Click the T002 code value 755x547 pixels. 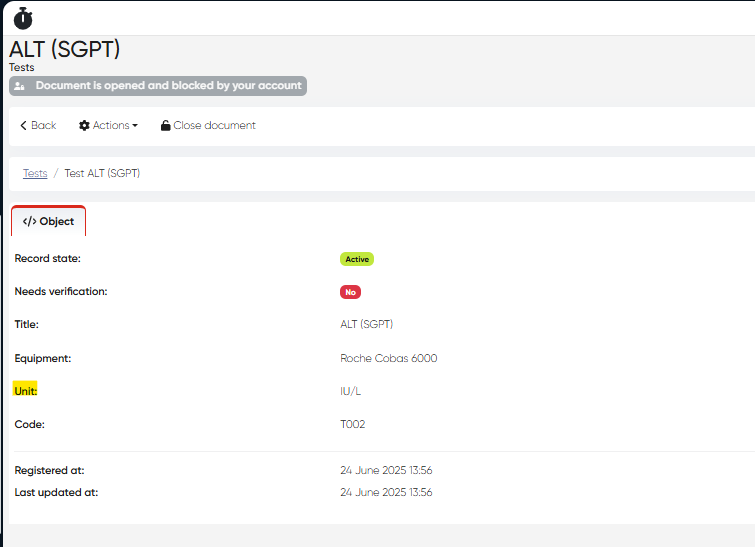pyautogui.click(x=352, y=424)
